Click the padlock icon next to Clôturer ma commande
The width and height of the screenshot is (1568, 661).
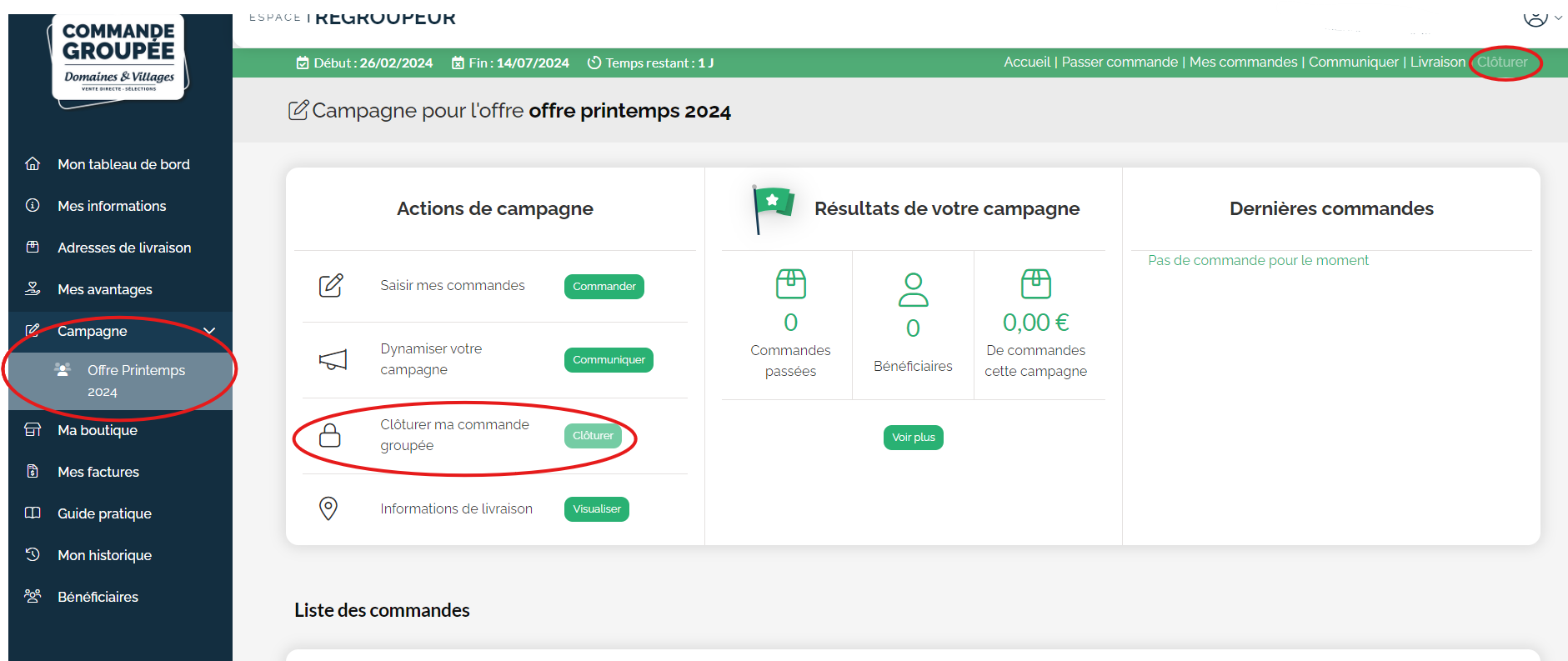(330, 435)
